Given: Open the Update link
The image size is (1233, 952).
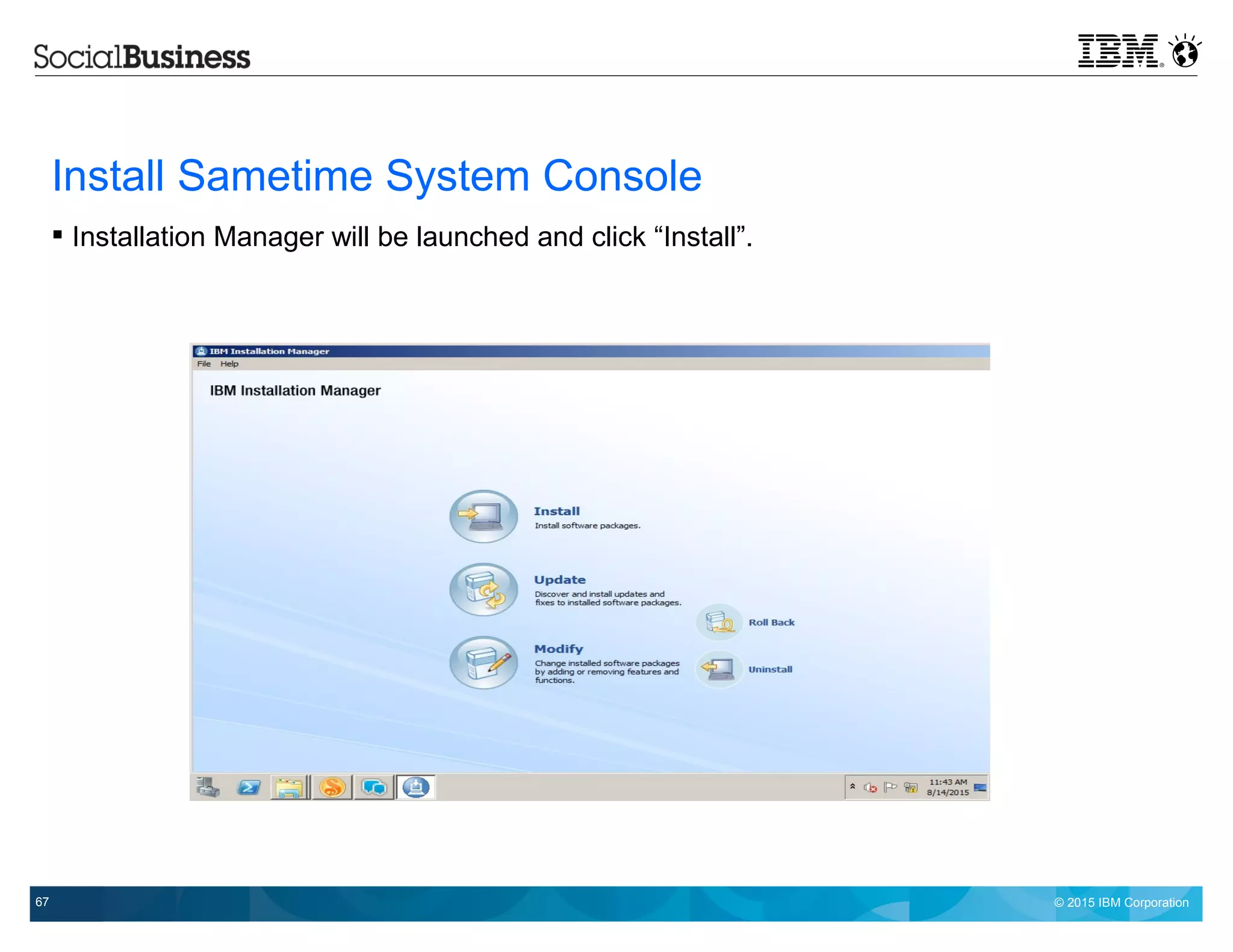Looking at the screenshot, I should 560,580.
